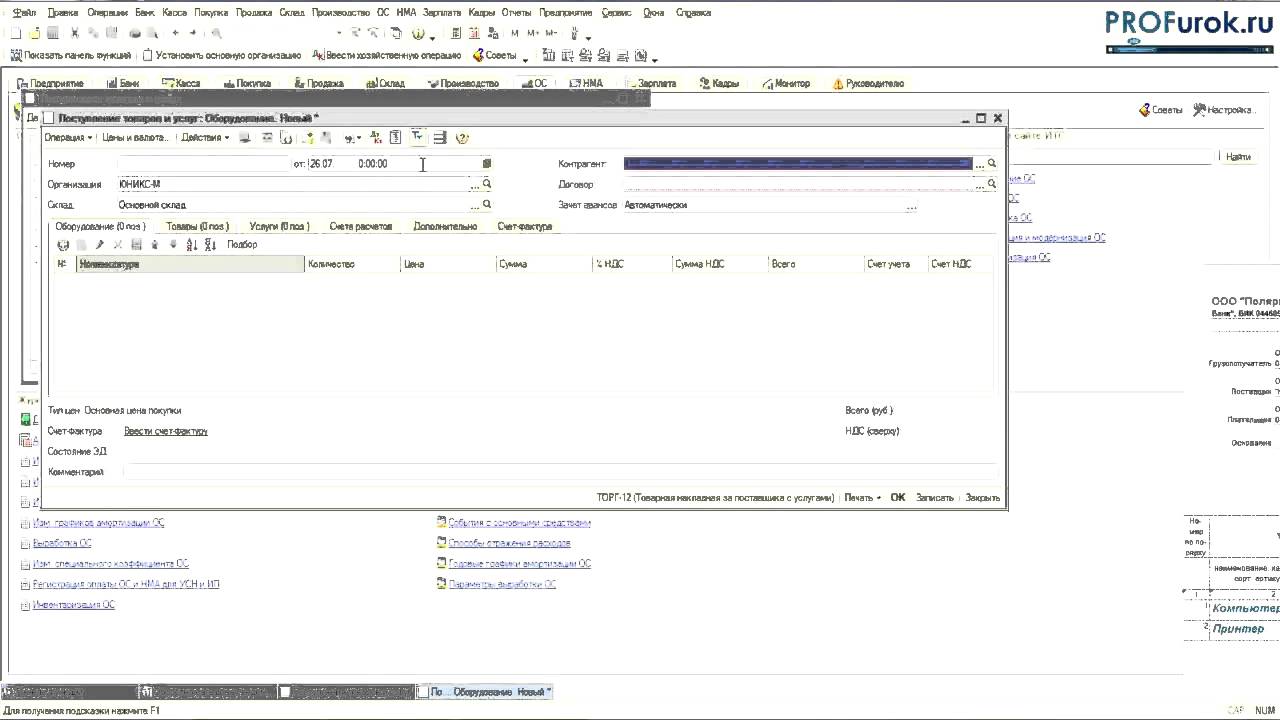This screenshot has height=720, width=1280.
Task: Click the Цены и валюта button
Action: click(x=135, y=137)
